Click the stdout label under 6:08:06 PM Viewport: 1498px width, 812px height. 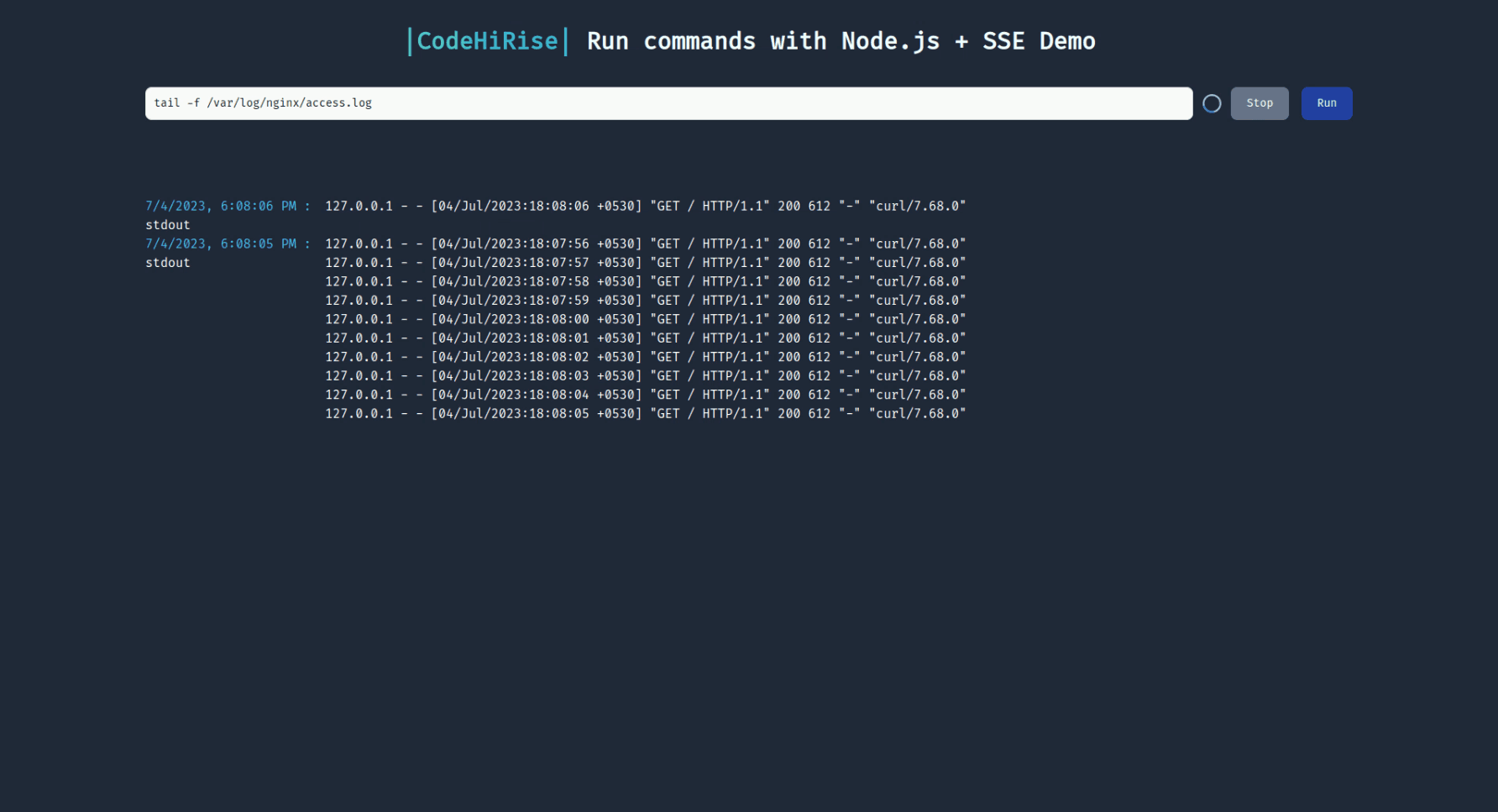click(x=168, y=225)
